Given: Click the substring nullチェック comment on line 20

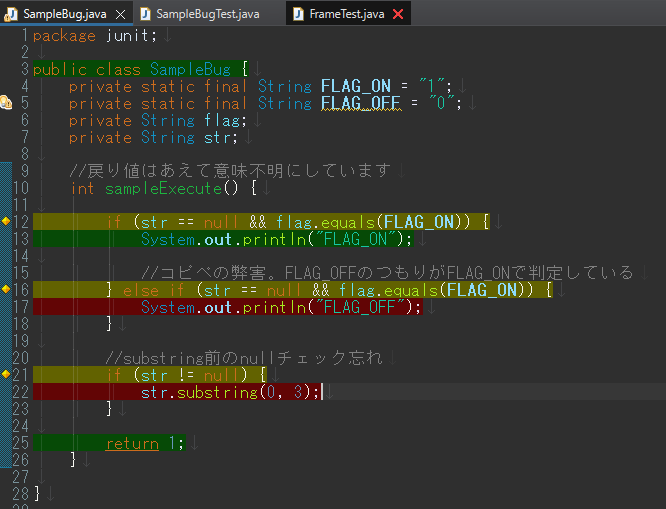Looking at the screenshot, I should point(244,358).
